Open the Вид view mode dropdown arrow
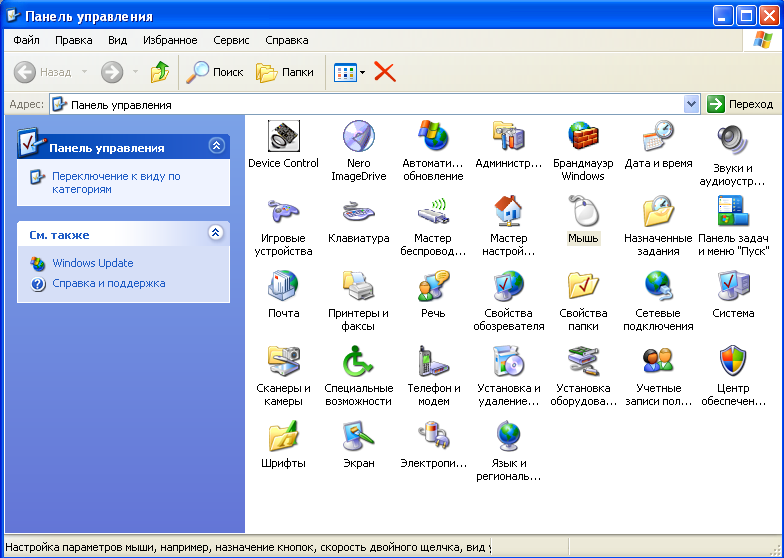784x558 pixels. (362, 72)
